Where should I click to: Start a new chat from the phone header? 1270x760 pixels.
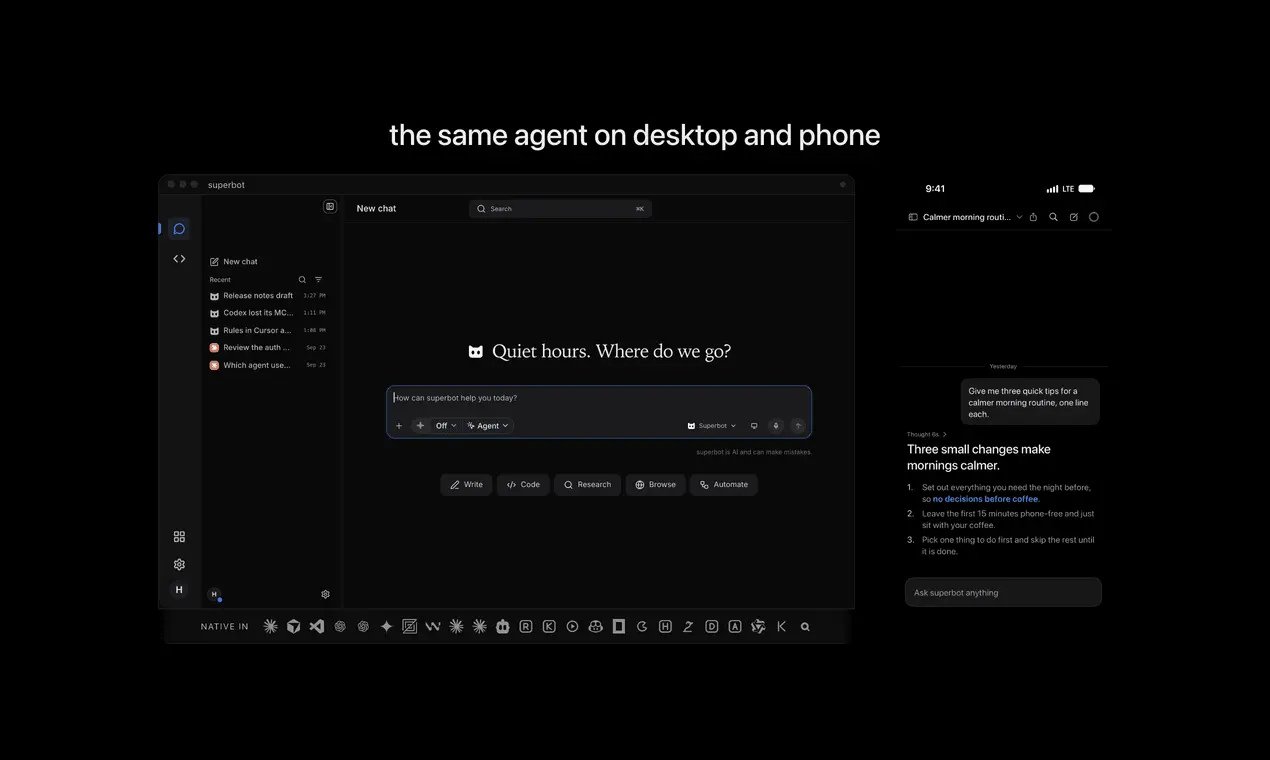[1073, 217]
